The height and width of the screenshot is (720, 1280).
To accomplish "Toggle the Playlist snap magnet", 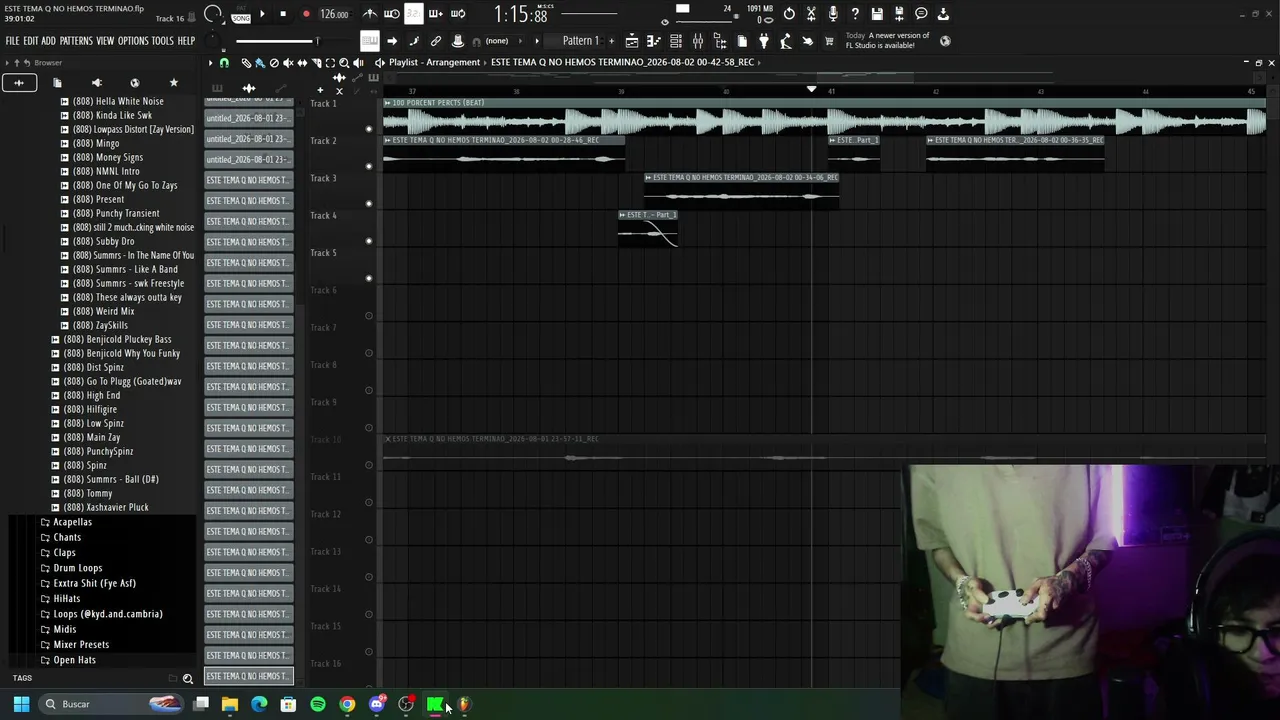I will (224, 62).
